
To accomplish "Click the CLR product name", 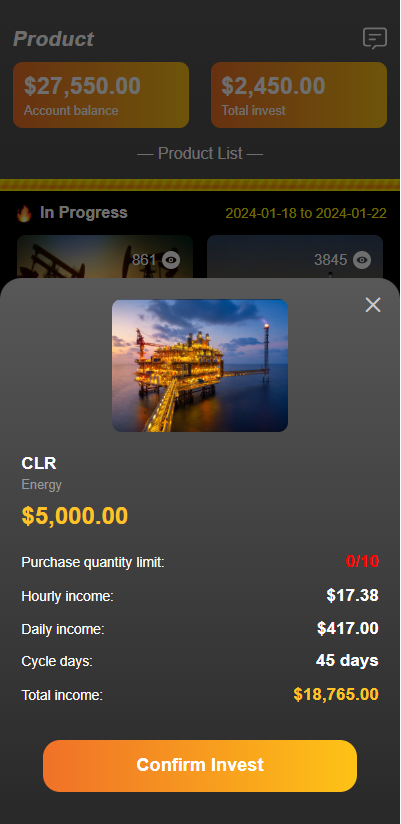I will (39, 464).
